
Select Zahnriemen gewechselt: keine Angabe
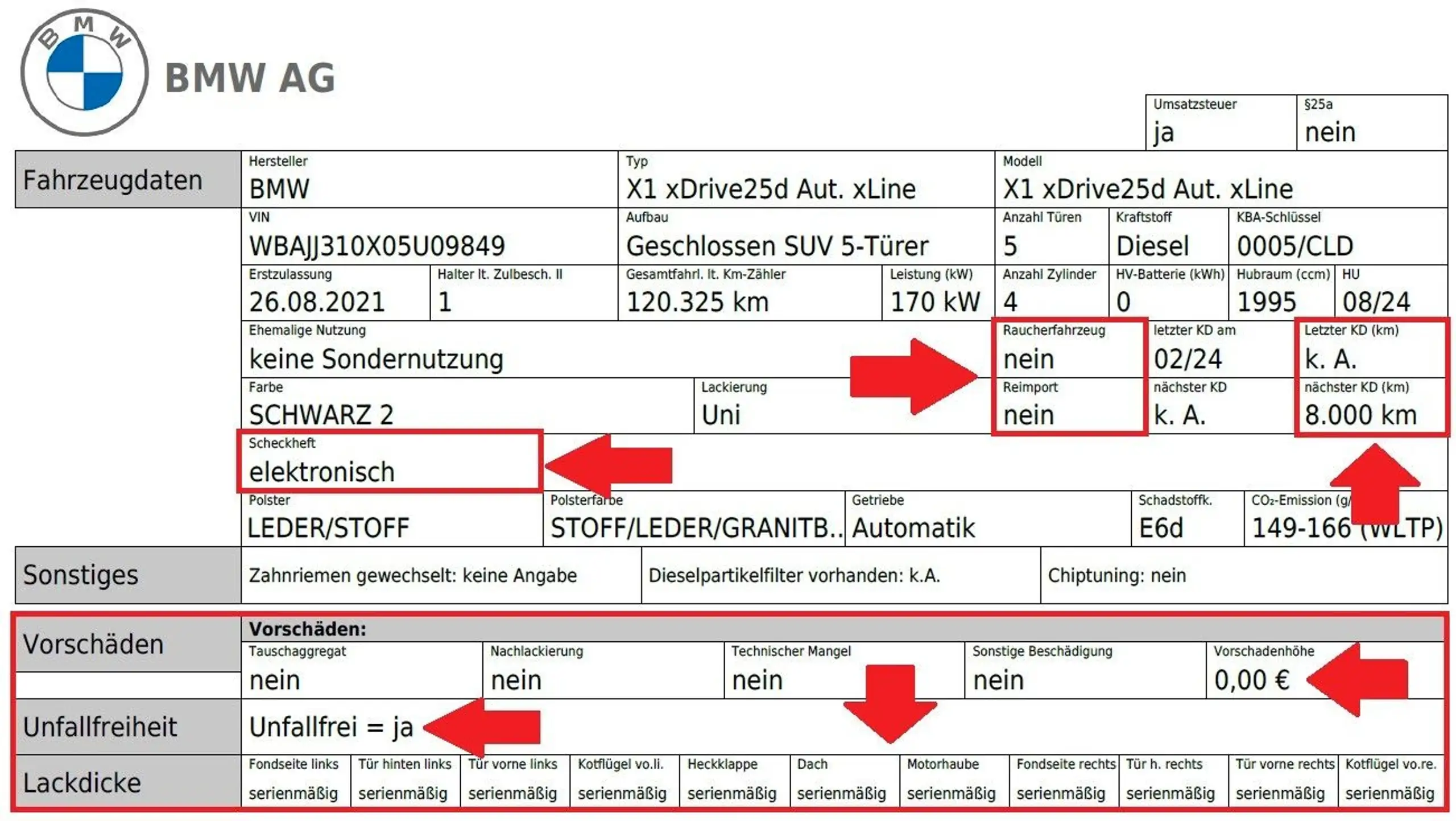click(413, 575)
